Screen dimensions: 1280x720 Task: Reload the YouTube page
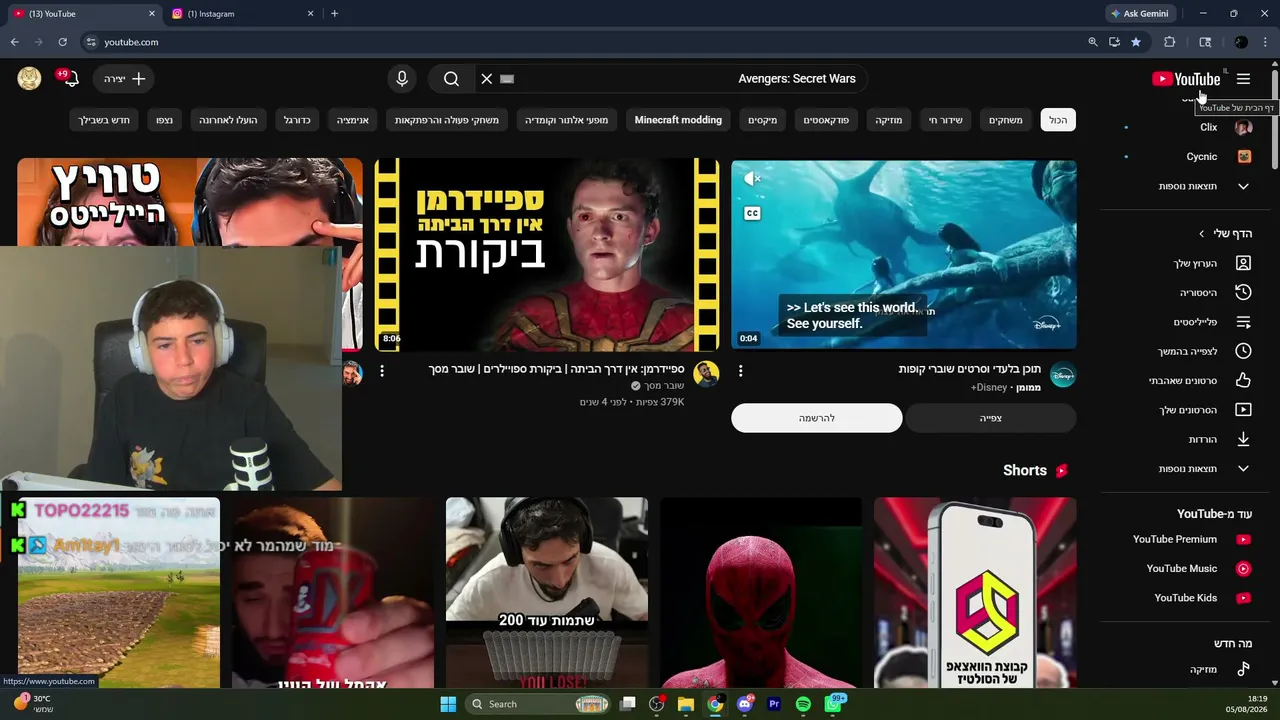[x=62, y=42]
